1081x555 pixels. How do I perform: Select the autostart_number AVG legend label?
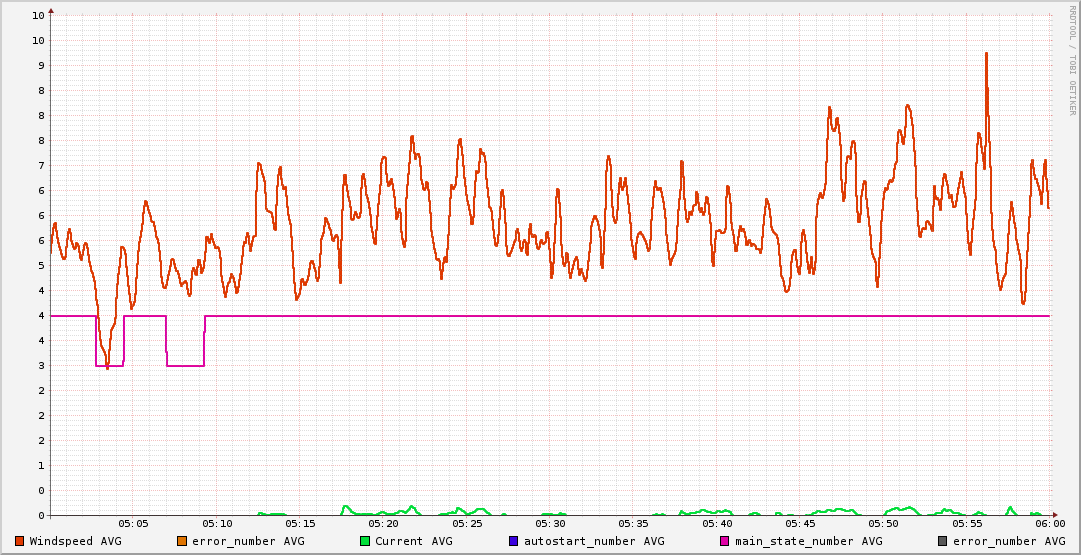click(594, 541)
